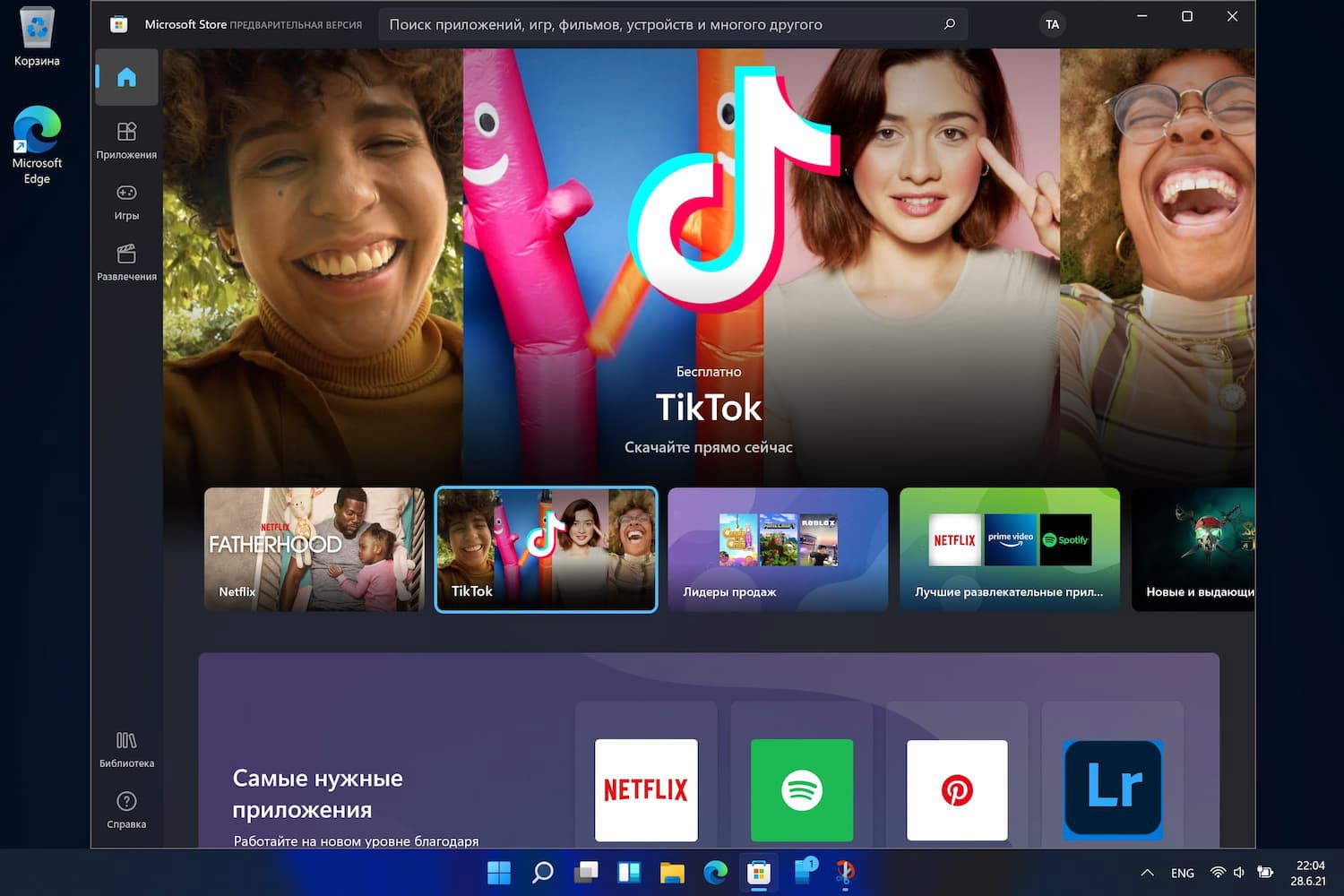
Task: Click the Скачайте прямо сейчас text
Action: click(x=708, y=447)
